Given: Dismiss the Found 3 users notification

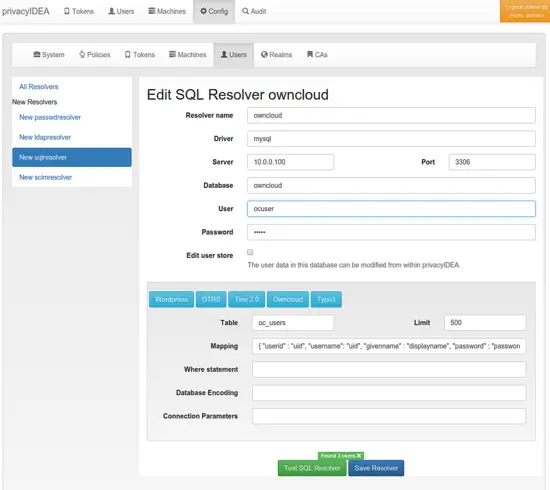Looking at the screenshot, I should click(x=359, y=456).
